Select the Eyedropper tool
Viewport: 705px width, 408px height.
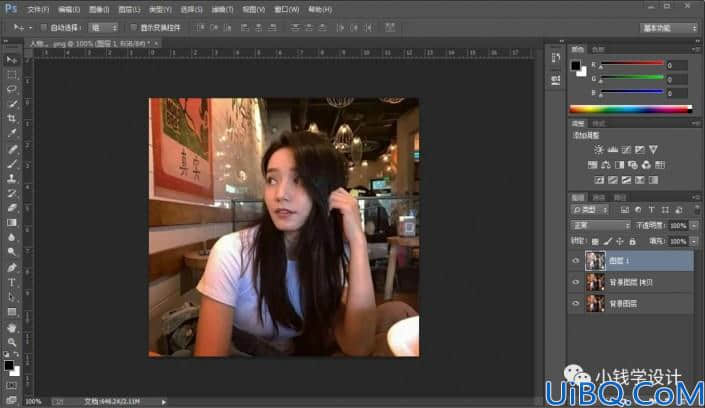[x=12, y=133]
